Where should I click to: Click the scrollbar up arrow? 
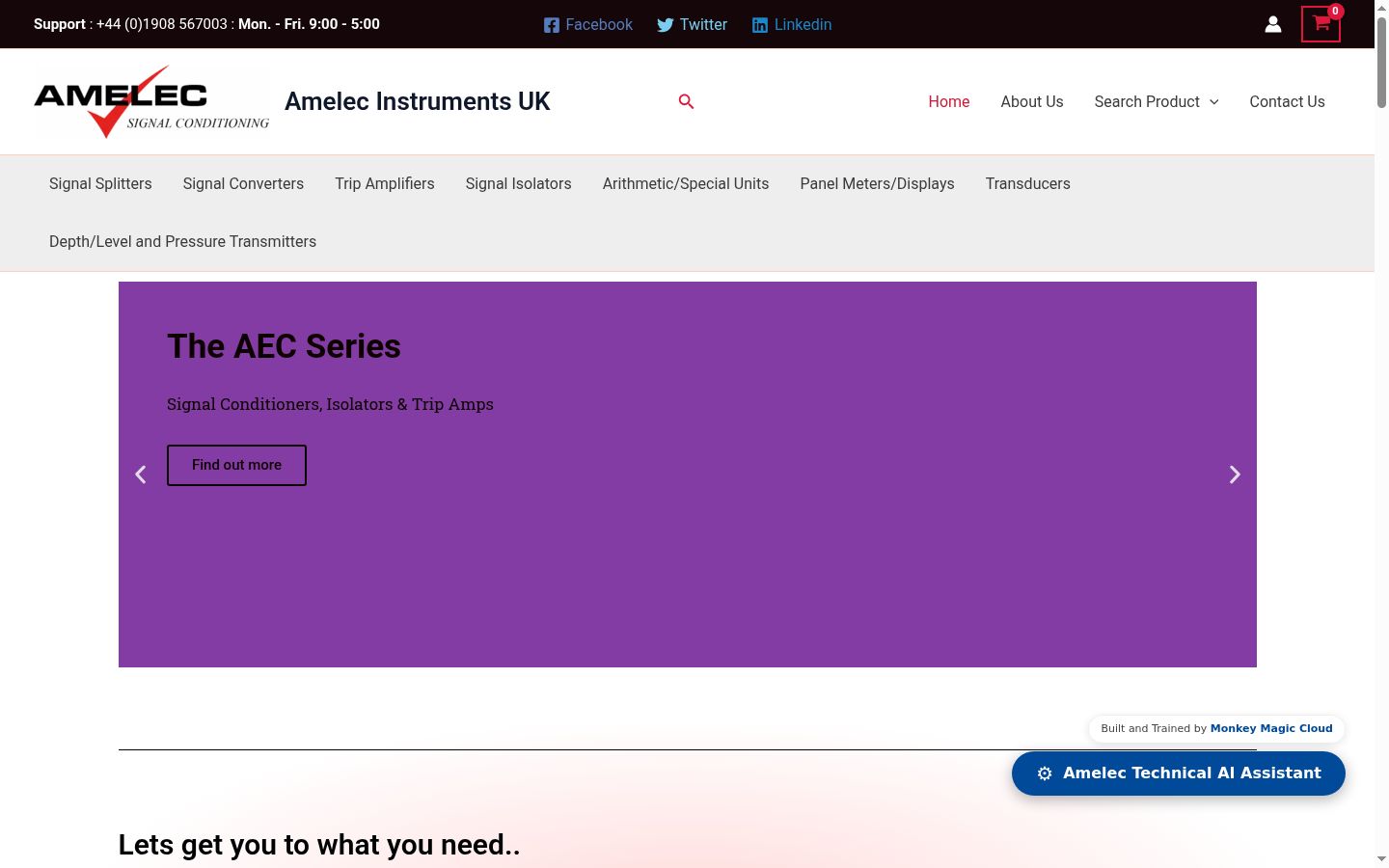pyautogui.click(x=1381, y=8)
